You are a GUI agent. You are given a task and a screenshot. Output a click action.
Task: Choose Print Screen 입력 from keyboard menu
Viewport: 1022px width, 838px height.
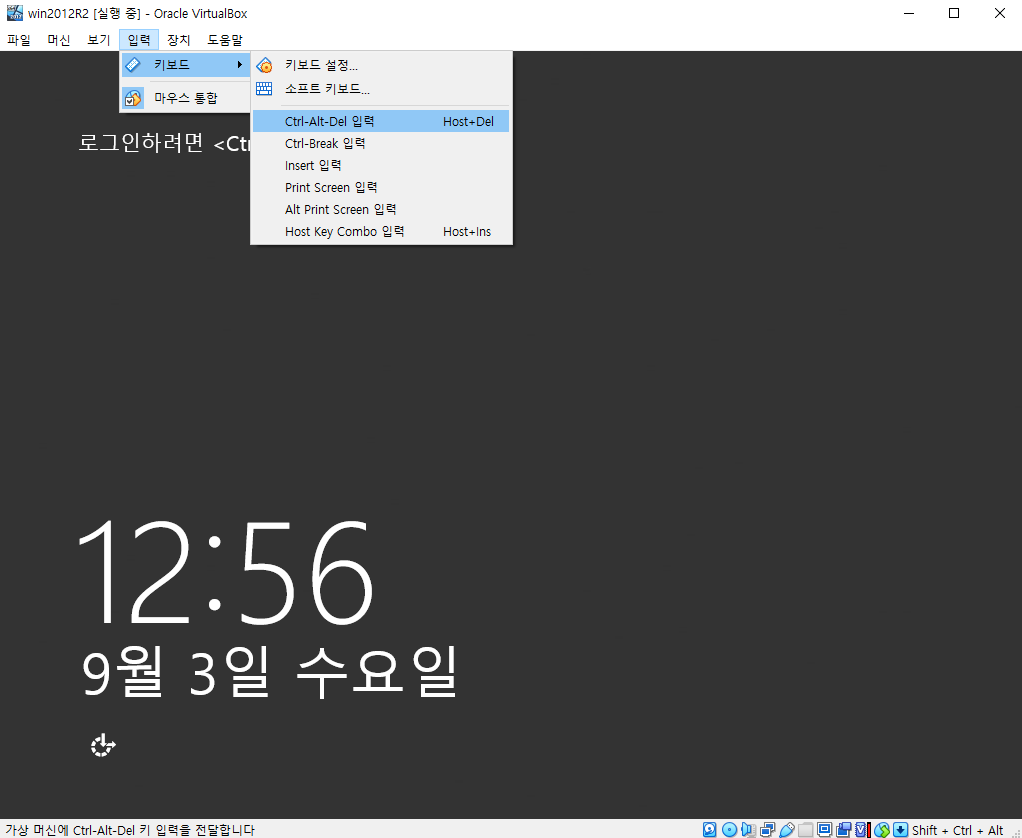tap(331, 187)
